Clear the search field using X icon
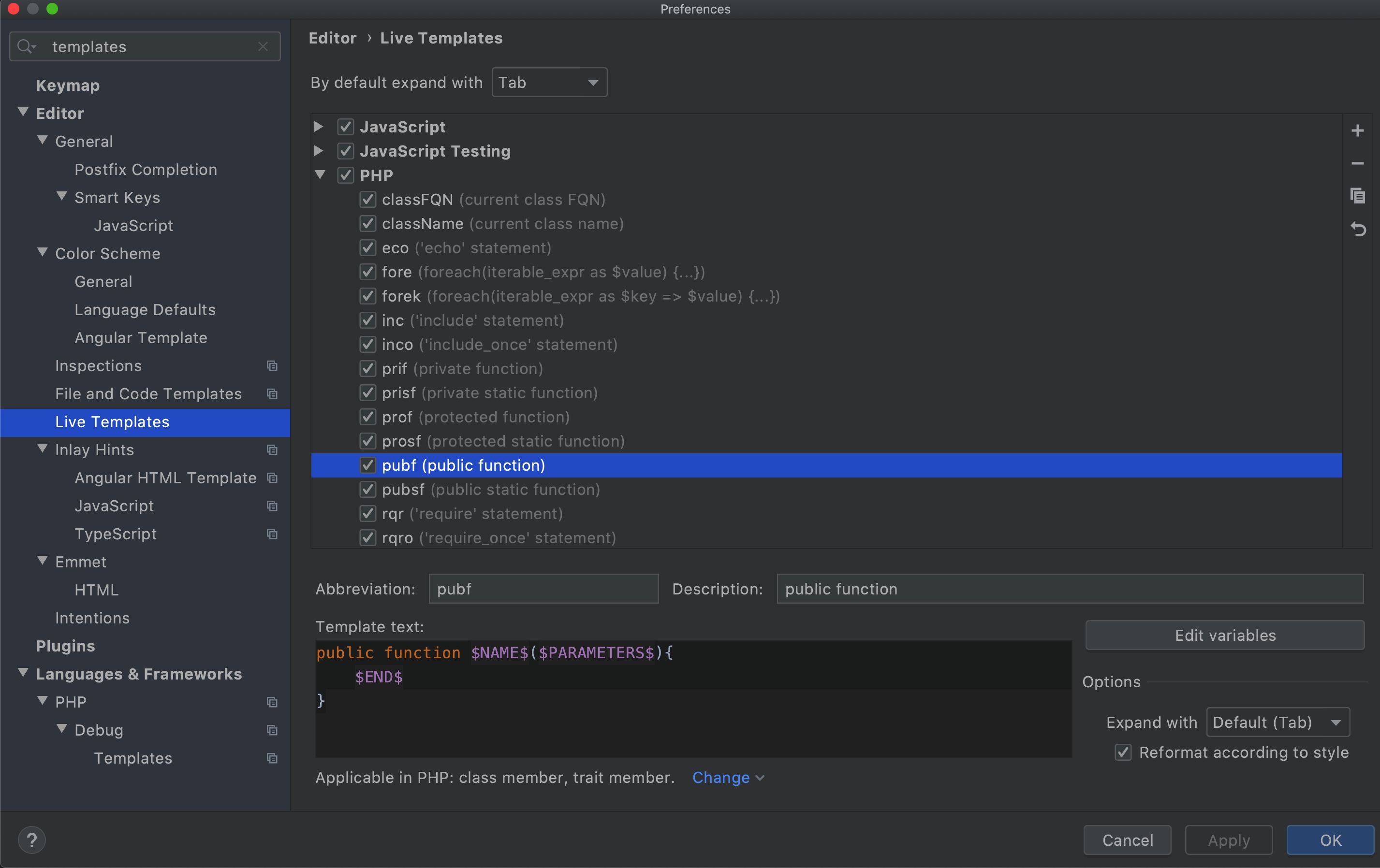 pyautogui.click(x=263, y=46)
